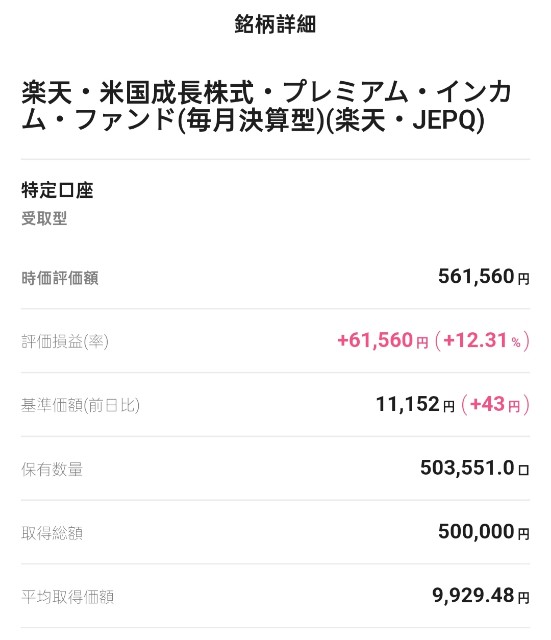Image resolution: width=551 pixels, height=640 pixels.
Task: Click the 円 unit next to 561,560
Action: click(x=524, y=279)
